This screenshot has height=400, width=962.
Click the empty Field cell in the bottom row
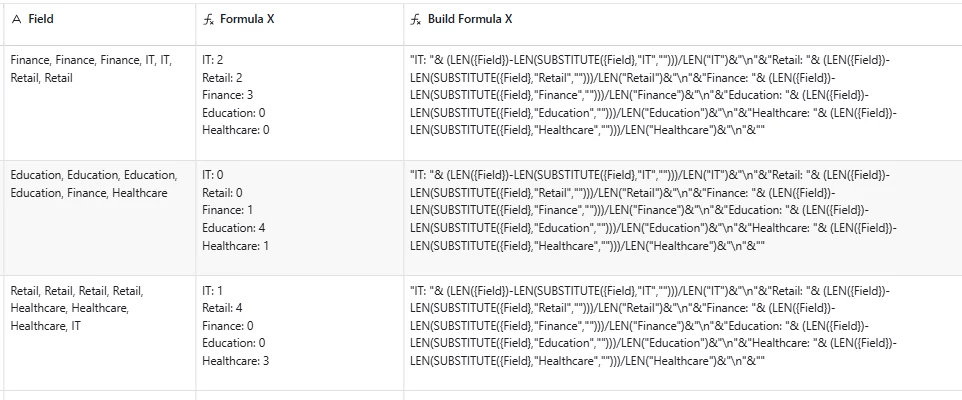(x=100, y=396)
